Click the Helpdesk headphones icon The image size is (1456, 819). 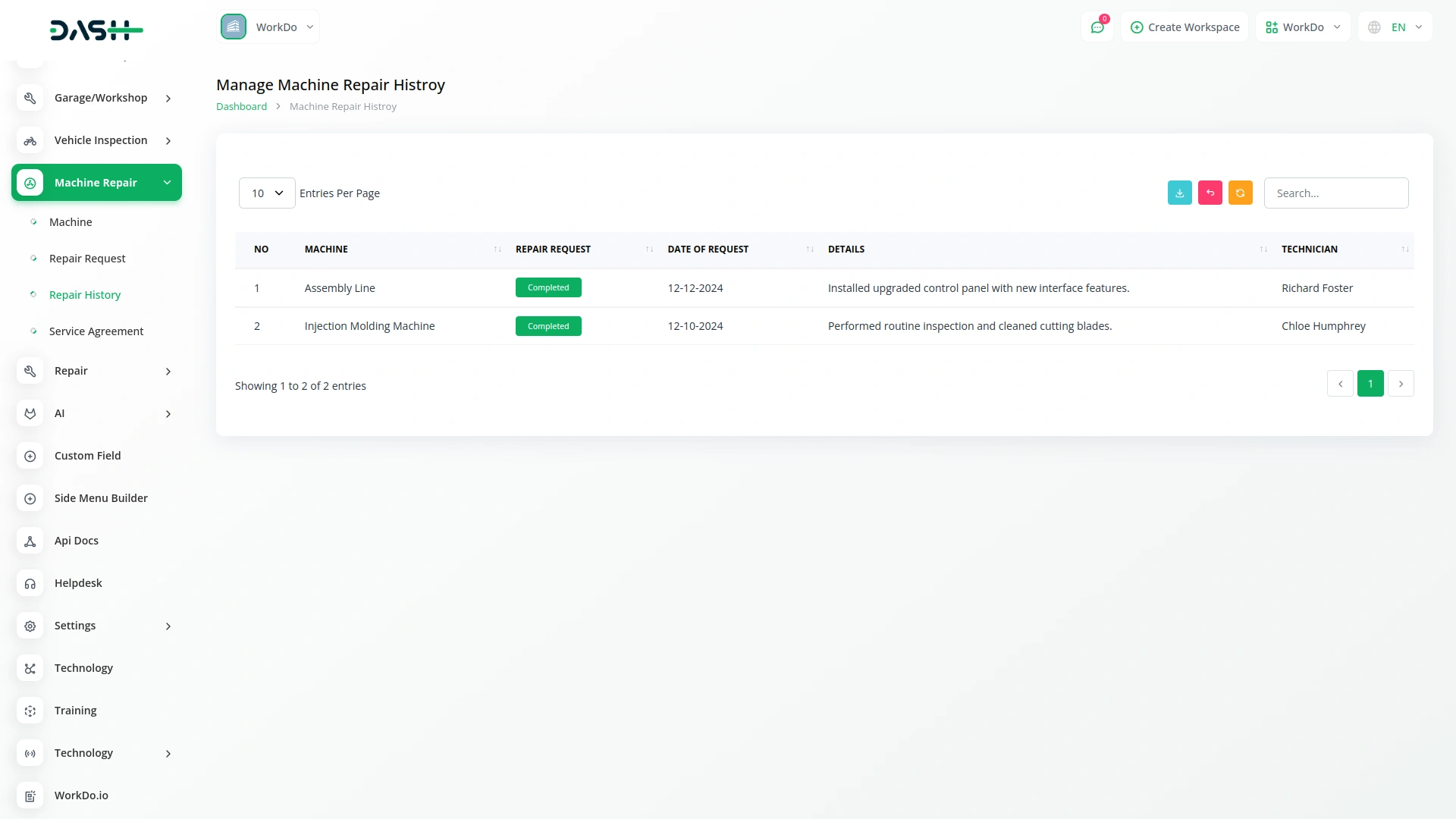click(x=30, y=583)
